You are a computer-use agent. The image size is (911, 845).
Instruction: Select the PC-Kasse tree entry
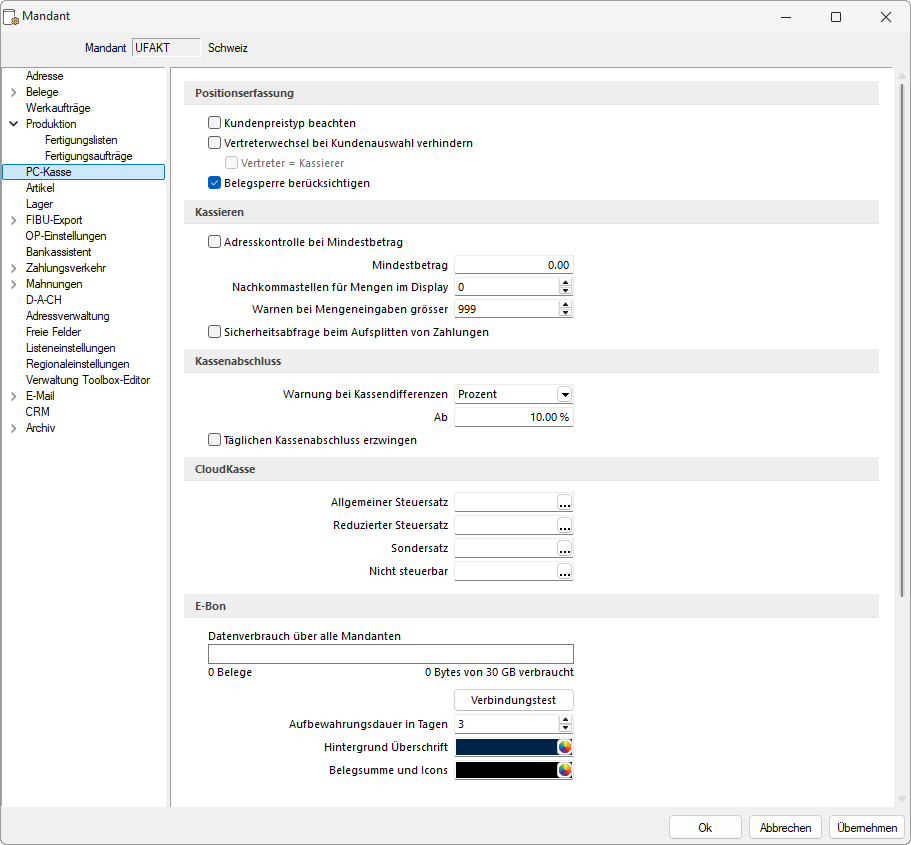84,172
